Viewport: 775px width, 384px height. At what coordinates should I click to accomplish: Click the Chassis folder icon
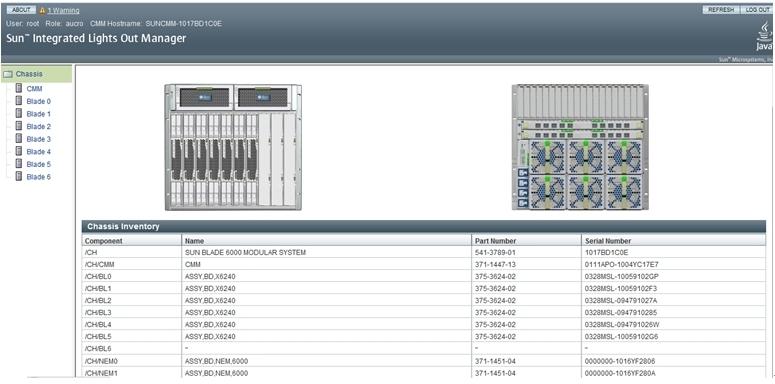tap(7, 74)
